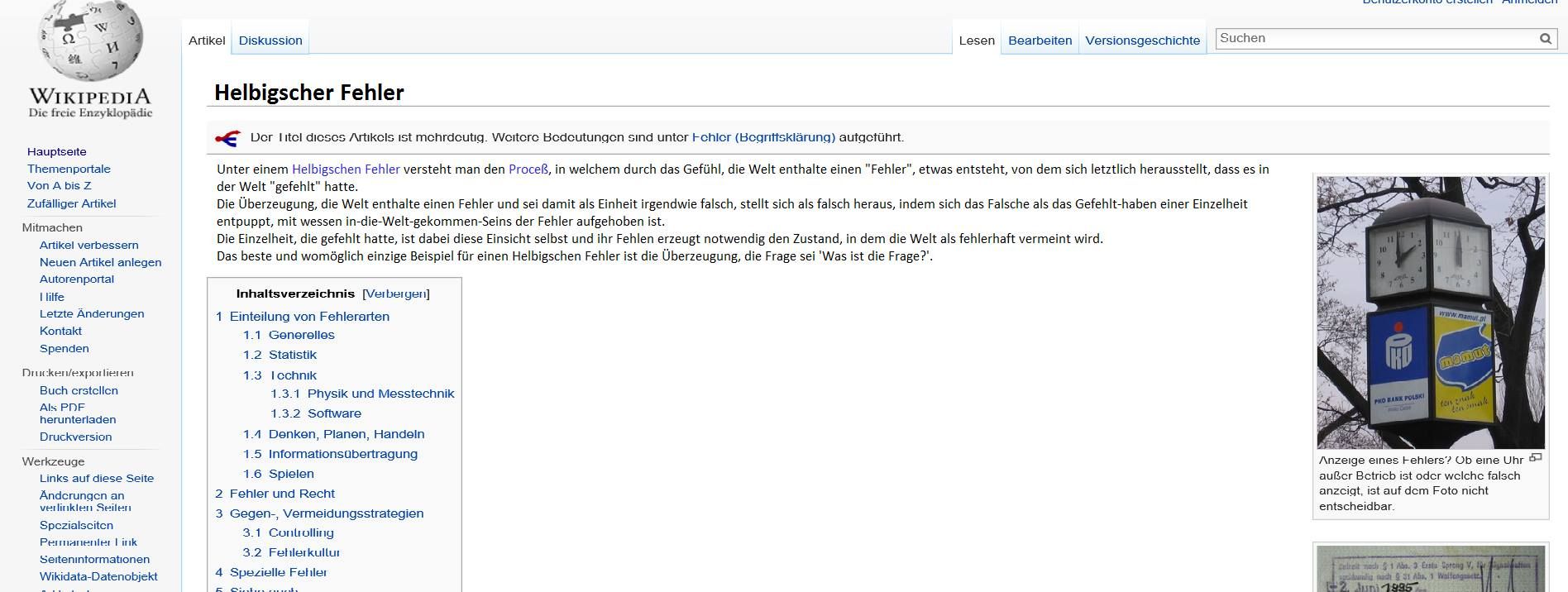Jump to section Einteilung von Fehlerarten
This screenshot has height=592, width=1568.
click(309, 317)
